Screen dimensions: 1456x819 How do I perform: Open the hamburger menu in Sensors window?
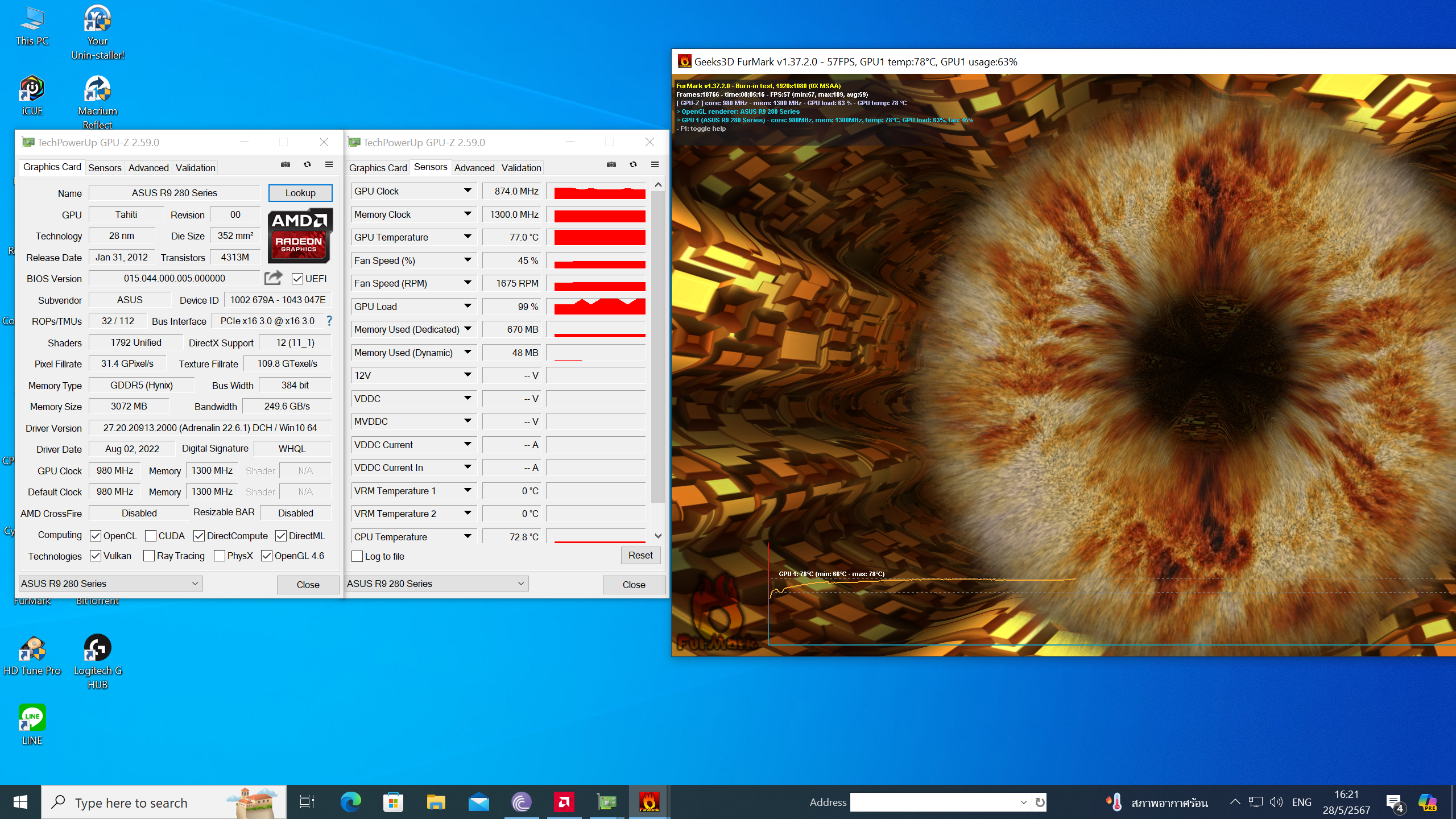pyautogui.click(x=655, y=165)
